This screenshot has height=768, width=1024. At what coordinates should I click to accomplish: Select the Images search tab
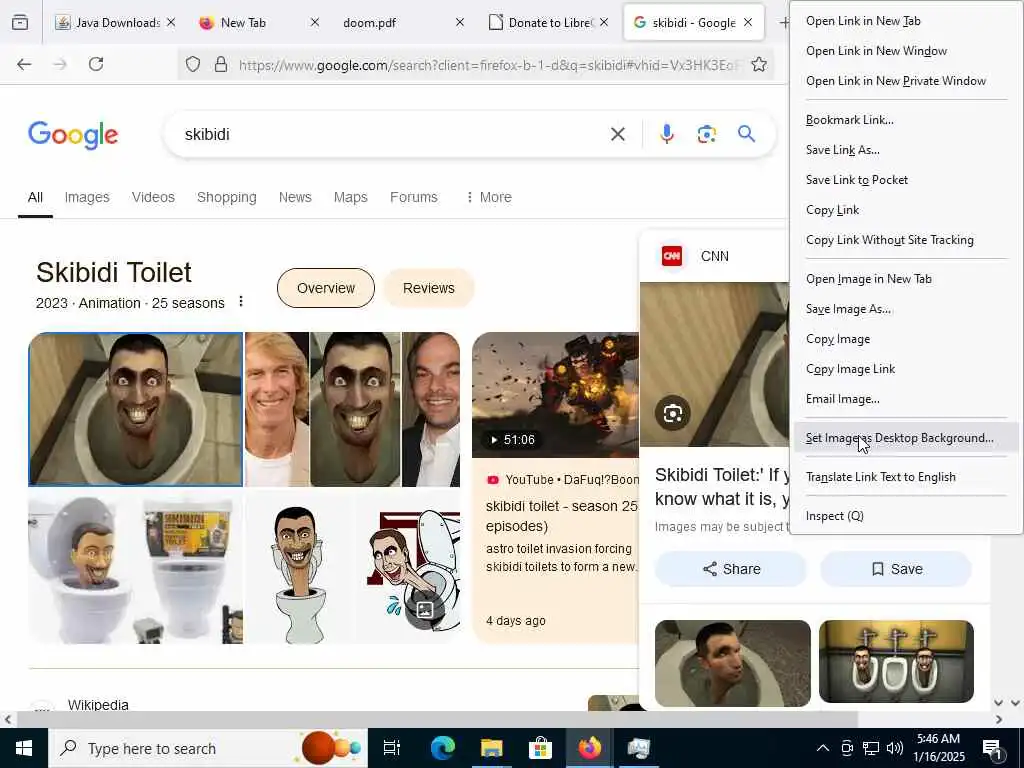point(87,197)
